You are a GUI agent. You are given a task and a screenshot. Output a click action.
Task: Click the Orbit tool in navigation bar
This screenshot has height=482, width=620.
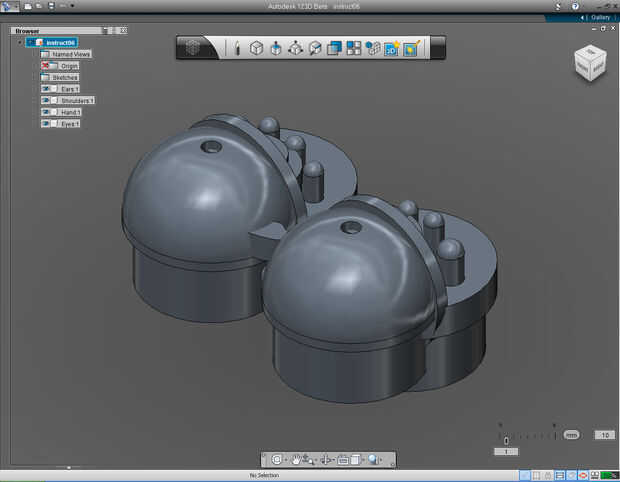277,460
